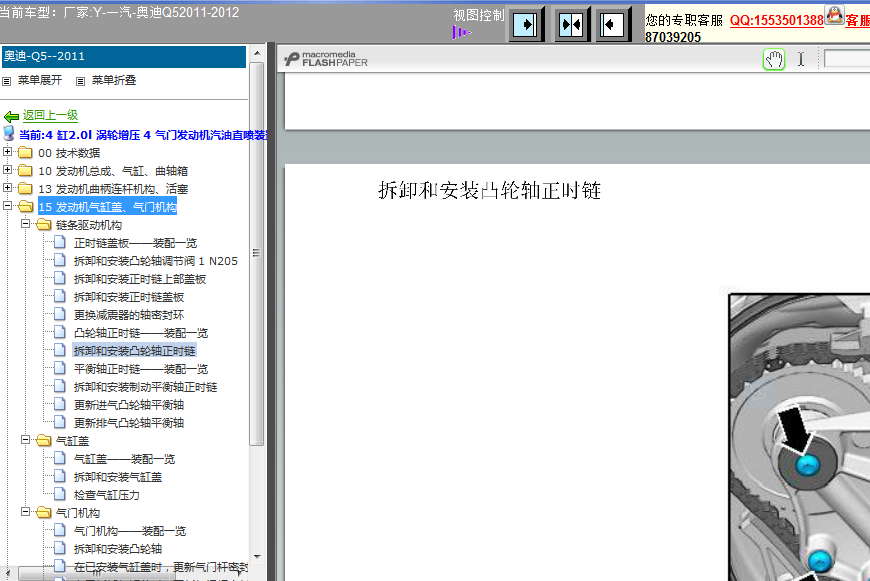Select the FlashPaper hand pan tool
This screenshot has width=870, height=581.
point(774,59)
